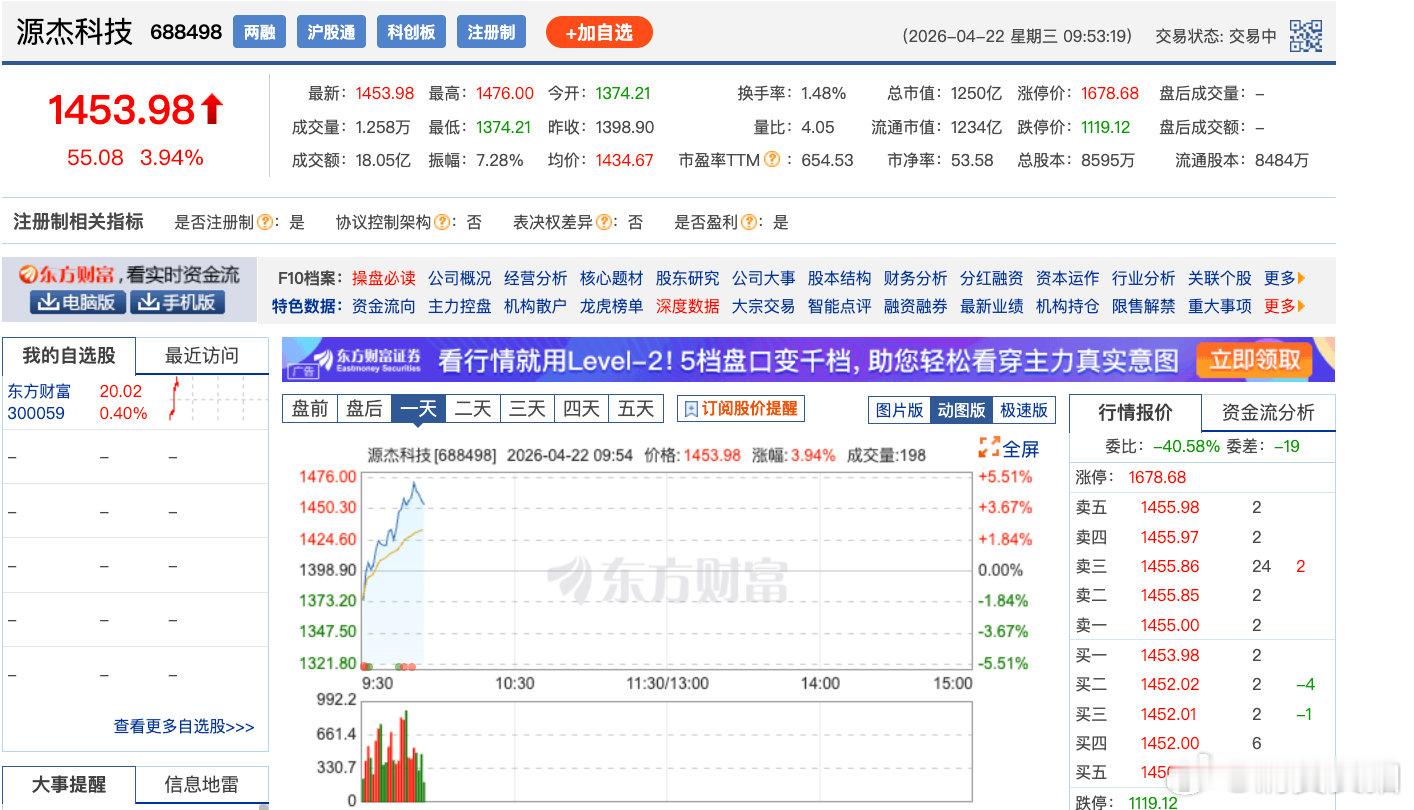Scan the QR code icon
This screenshot has width=1414, height=810.
click(1305, 36)
